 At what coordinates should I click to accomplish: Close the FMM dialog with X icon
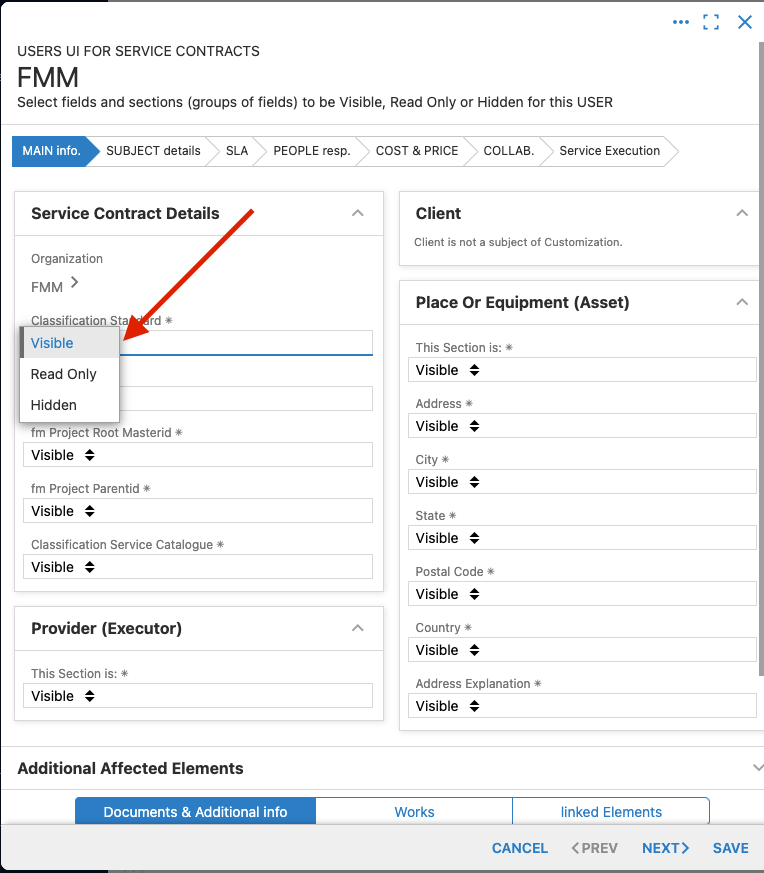tap(745, 22)
